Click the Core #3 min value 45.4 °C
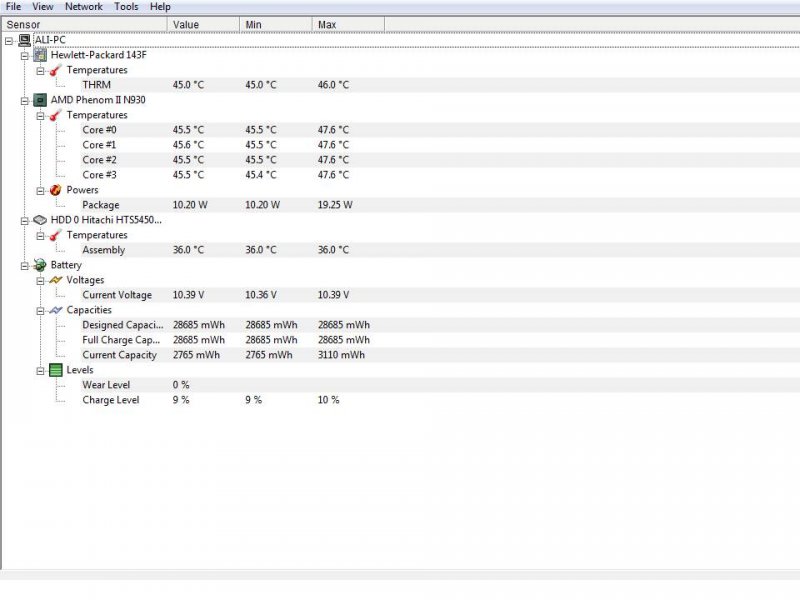This screenshot has height=600, width=800. [261, 175]
